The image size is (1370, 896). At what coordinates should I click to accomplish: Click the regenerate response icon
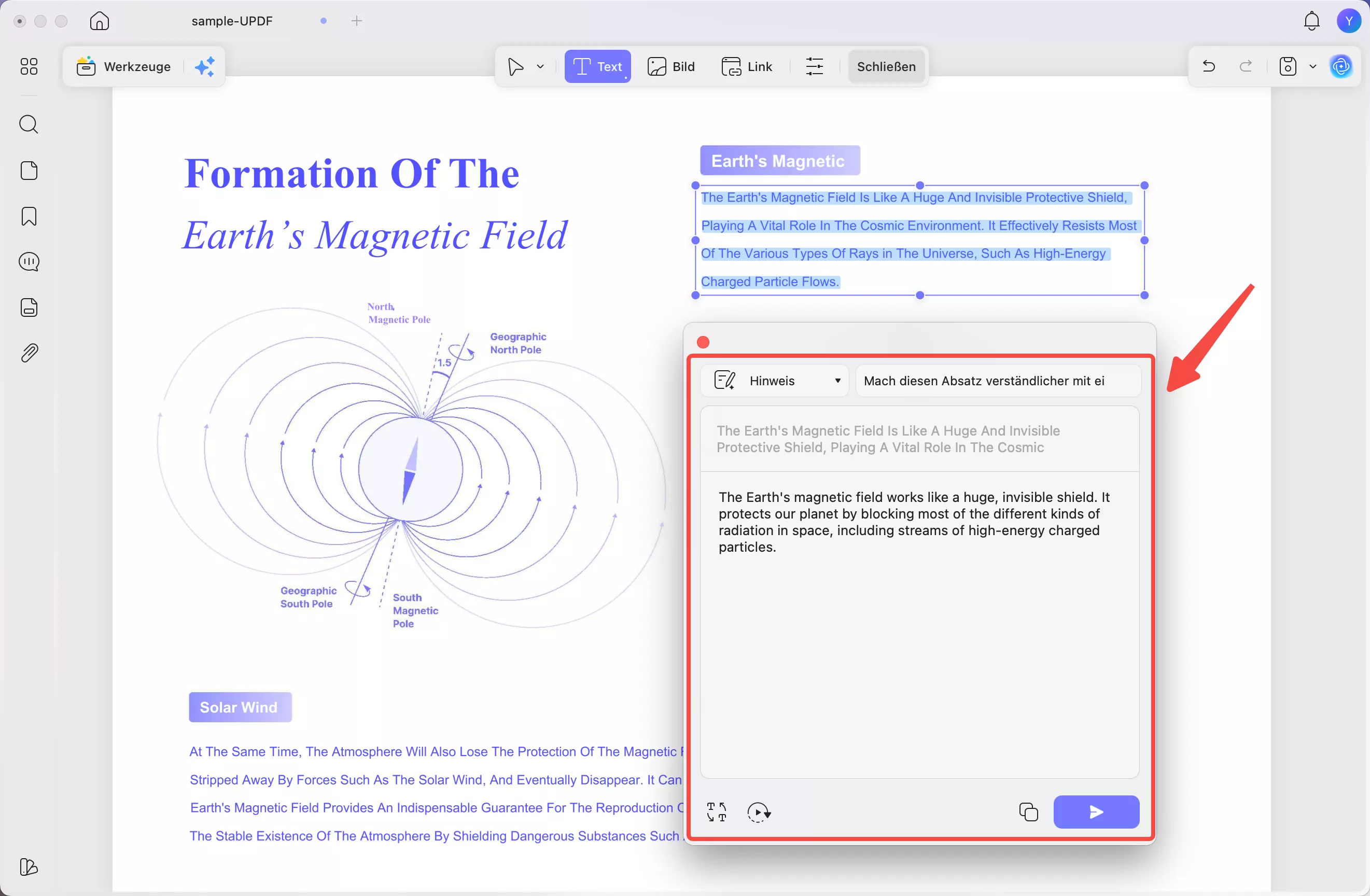coord(759,812)
